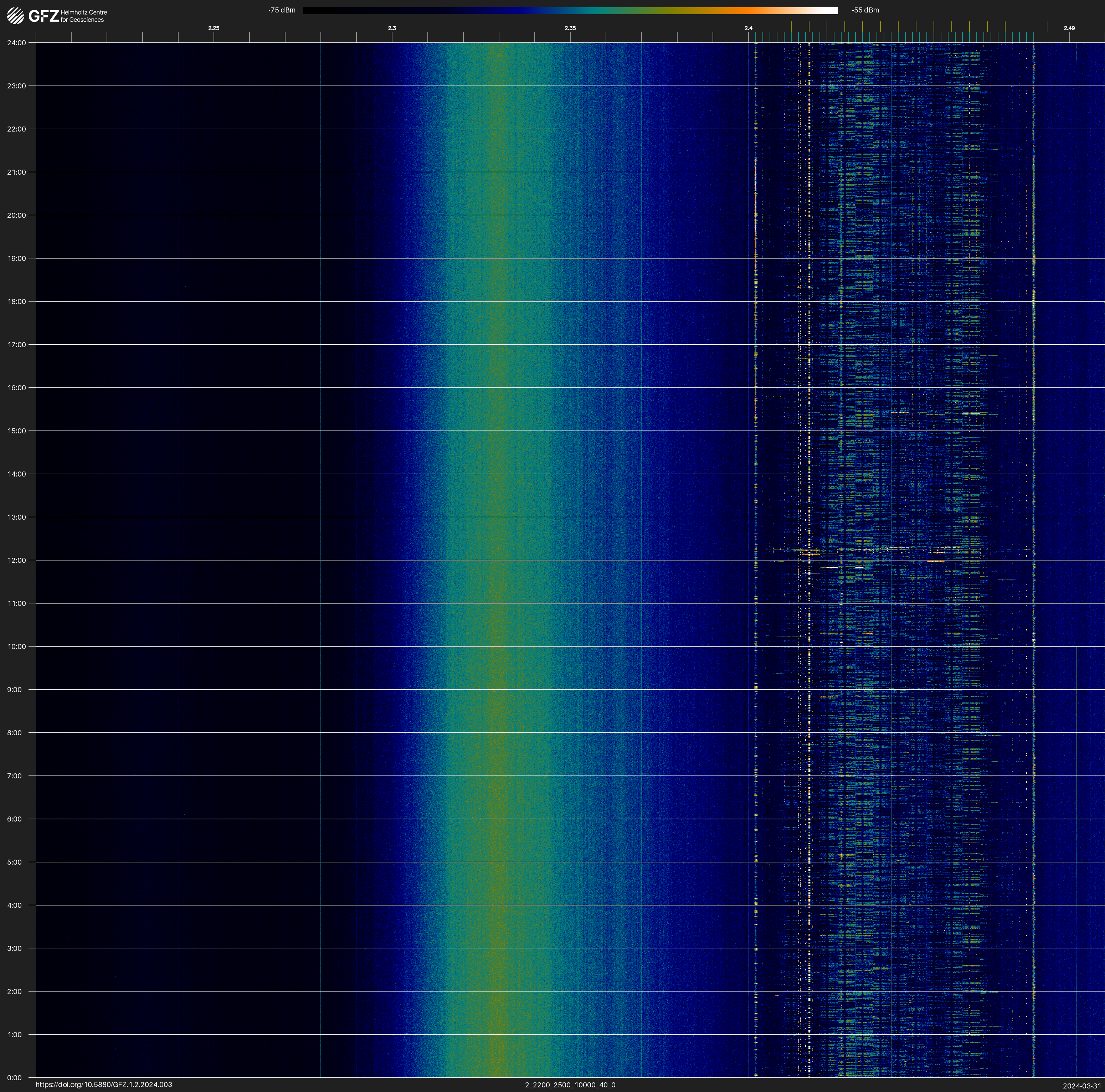This screenshot has width=1105, height=1092.
Task: Click the 2_2200_2500_10000_40_0 file name label
Action: coord(570,1085)
